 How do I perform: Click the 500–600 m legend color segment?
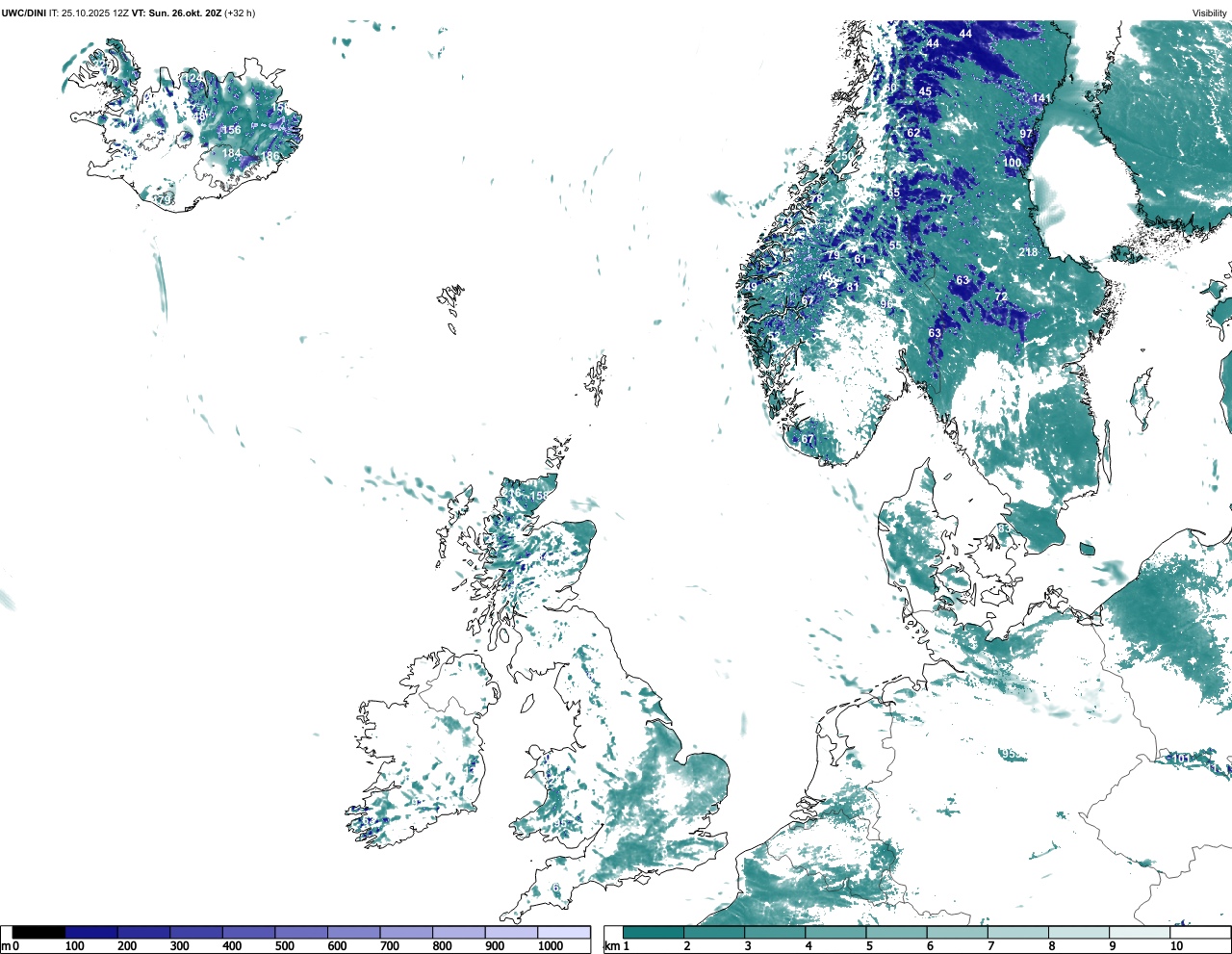301,932
